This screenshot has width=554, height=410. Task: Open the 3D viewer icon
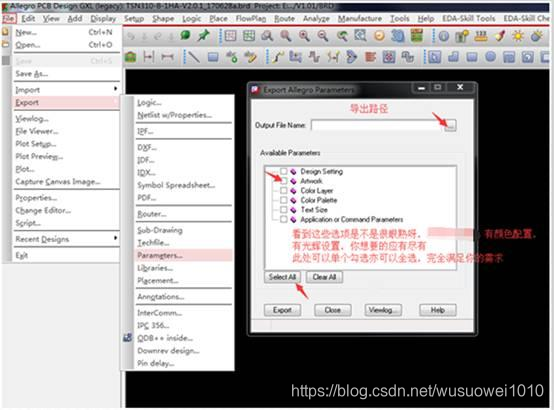coord(398,36)
